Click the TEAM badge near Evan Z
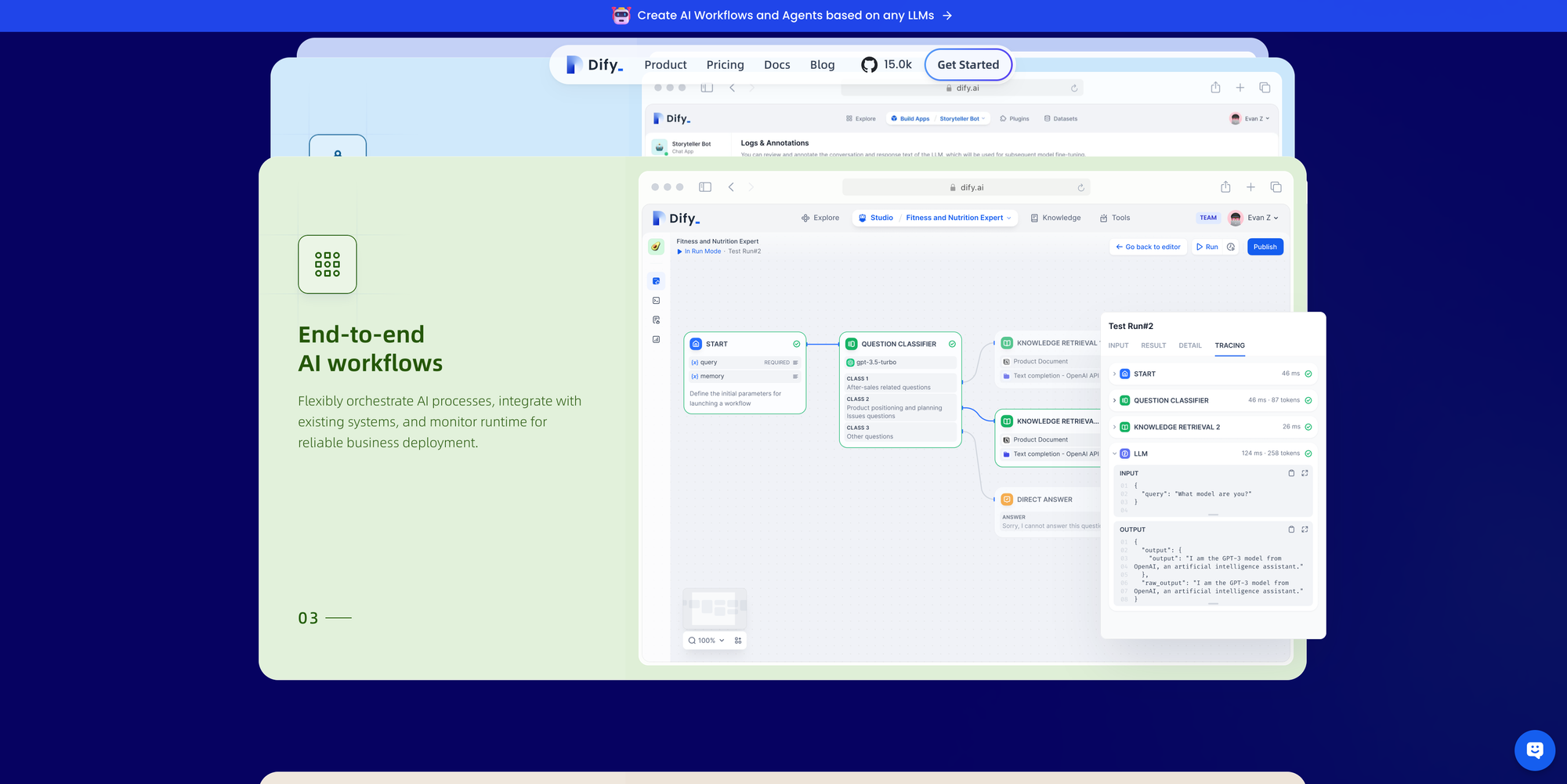 [x=1207, y=218]
